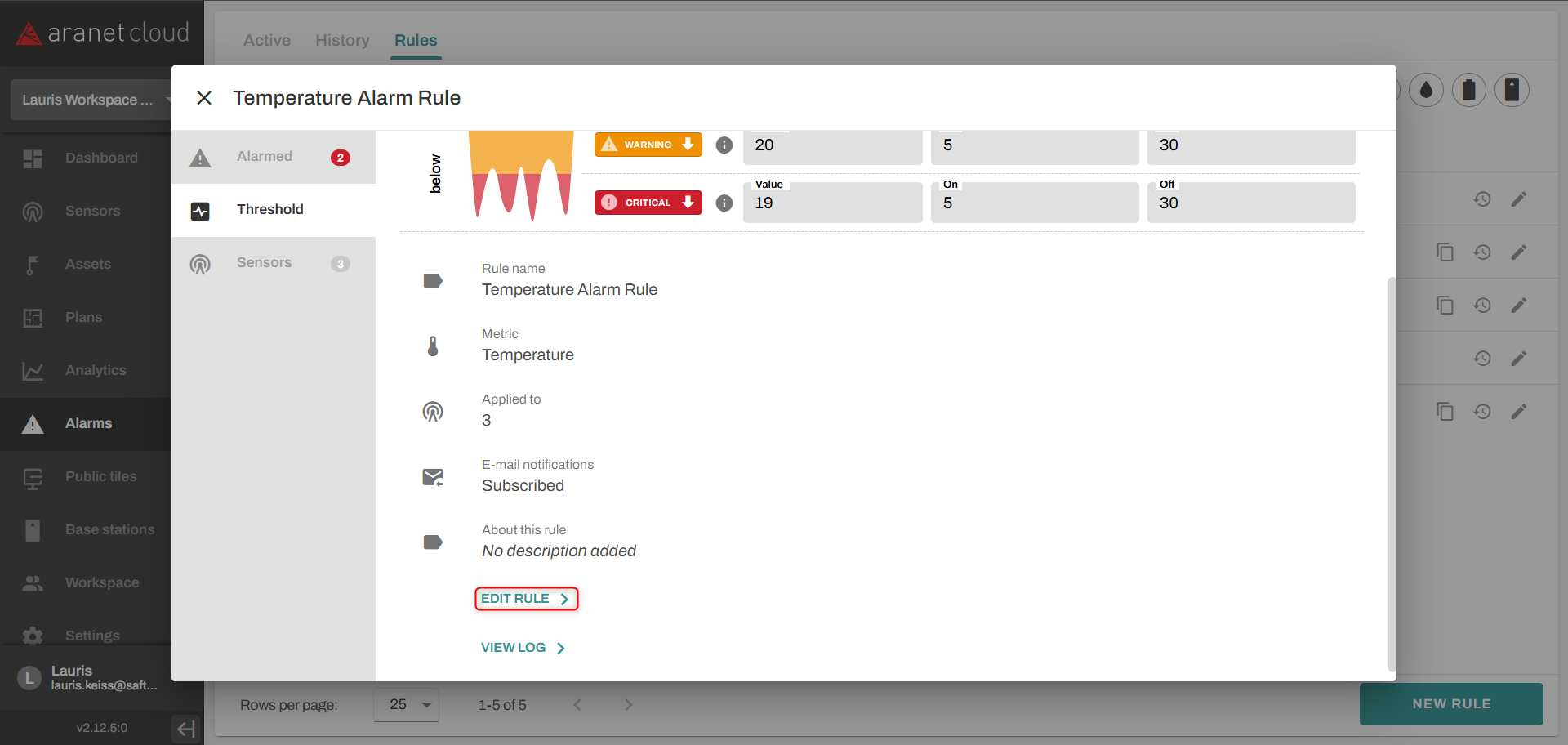Click the humidity droplet filter icon
Viewport: 1568px width, 745px height.
[1426, 90]
